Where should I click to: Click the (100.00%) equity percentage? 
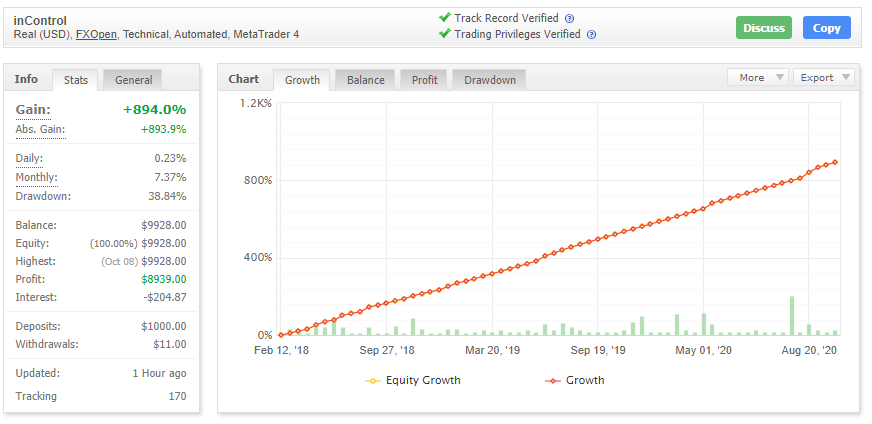click(114, 244)
